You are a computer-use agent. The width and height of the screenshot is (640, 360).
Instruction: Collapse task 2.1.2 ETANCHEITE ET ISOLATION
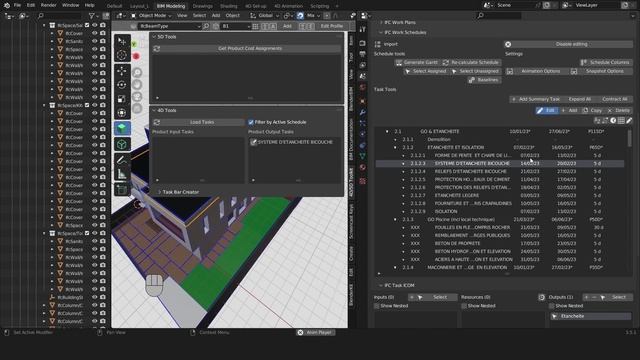(x=395, y=147)
